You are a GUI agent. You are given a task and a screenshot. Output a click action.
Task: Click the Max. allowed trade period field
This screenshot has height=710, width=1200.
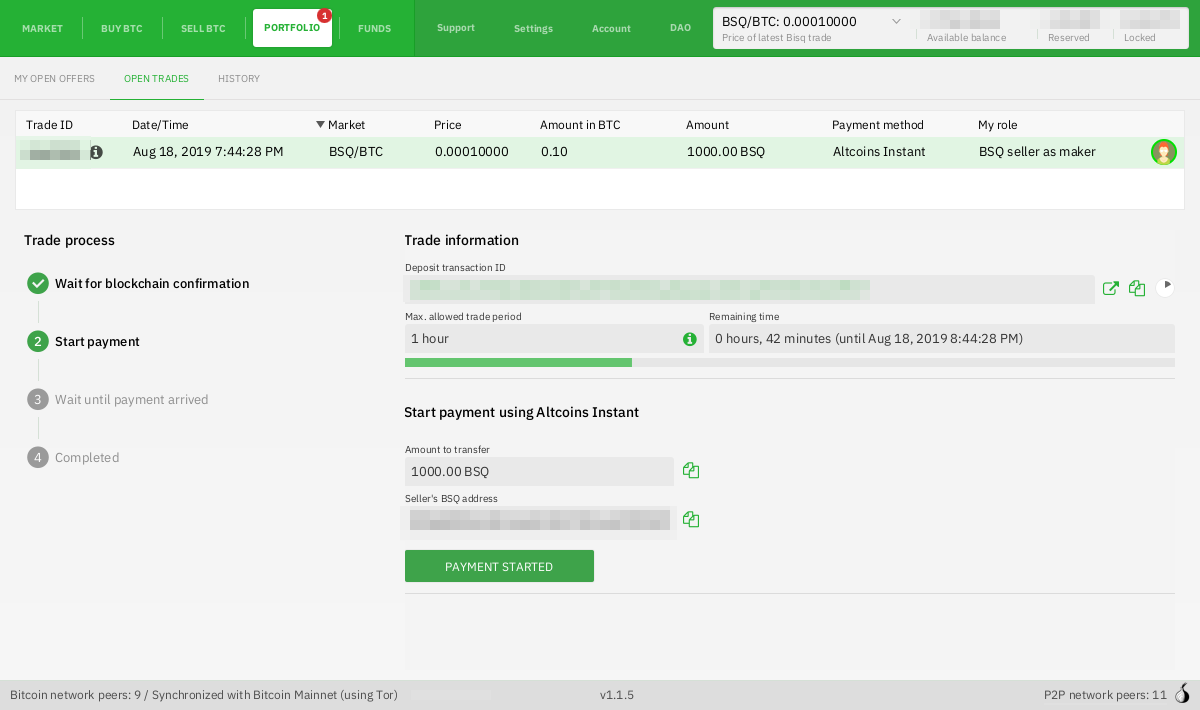pos(554,338)
